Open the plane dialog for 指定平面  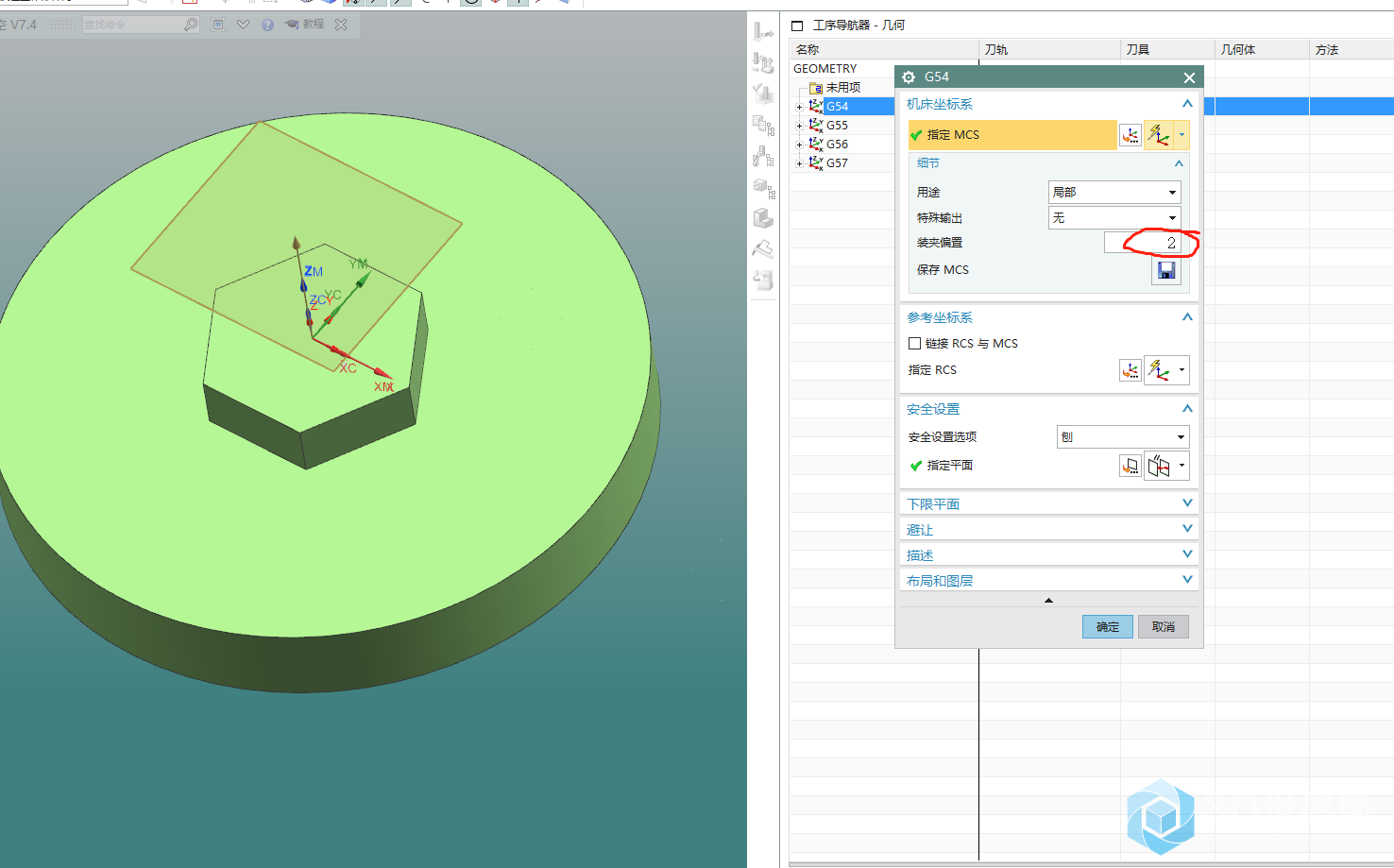coord(1130,466)
